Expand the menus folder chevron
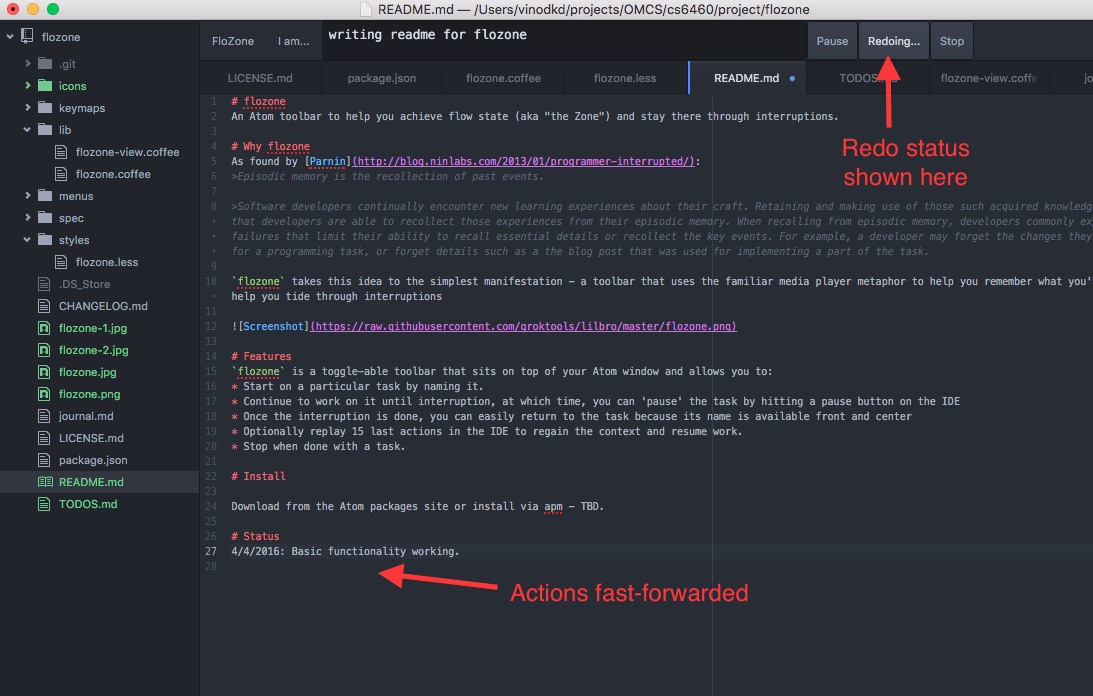Viewport: 1093px width, 696px height. 27,196
